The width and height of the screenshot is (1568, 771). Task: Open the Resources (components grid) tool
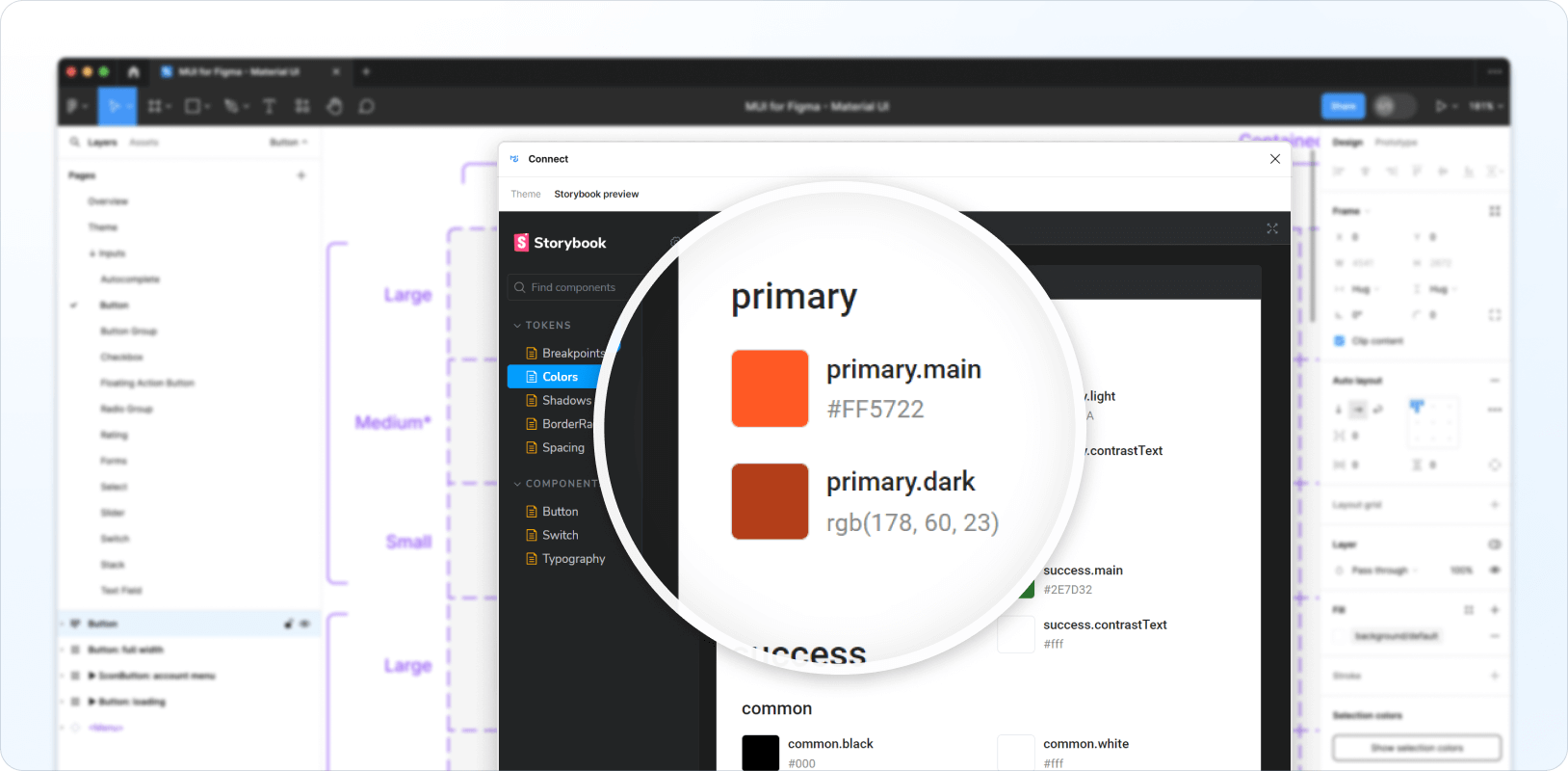302,106
